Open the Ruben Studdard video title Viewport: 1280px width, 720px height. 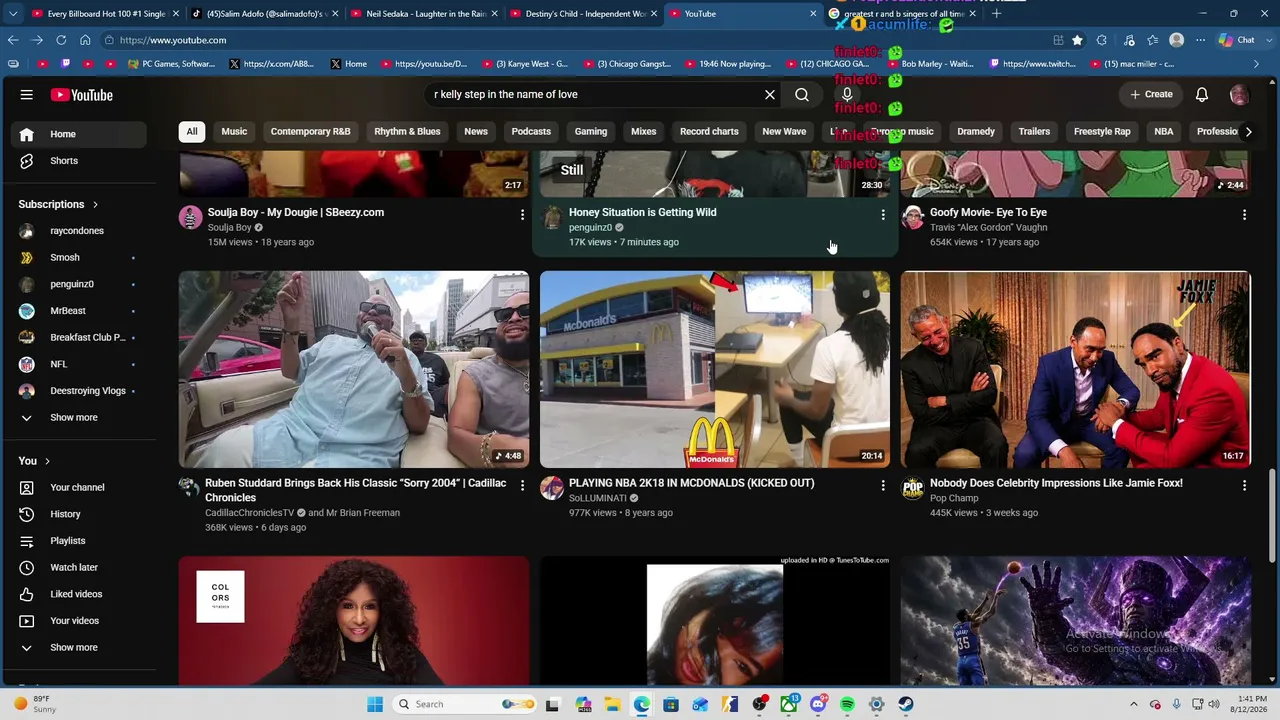pos(356,490)
